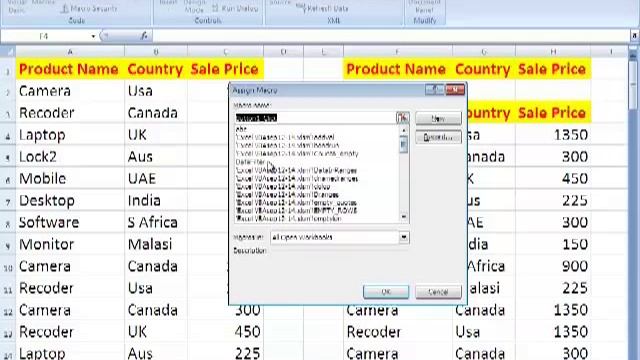
Task: Click the collapse dialog range icon
Action: click(x=402, y=118)
